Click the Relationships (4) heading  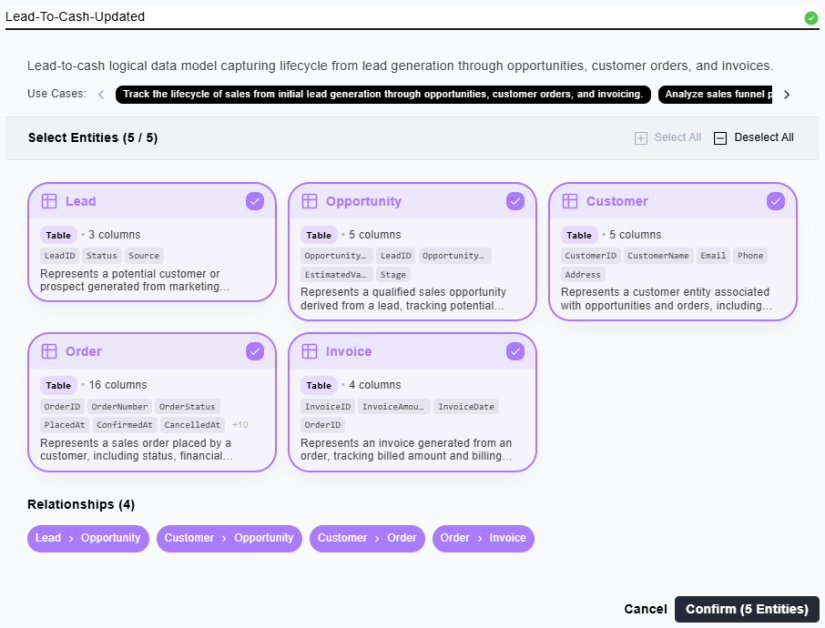[x=81, y=505]
